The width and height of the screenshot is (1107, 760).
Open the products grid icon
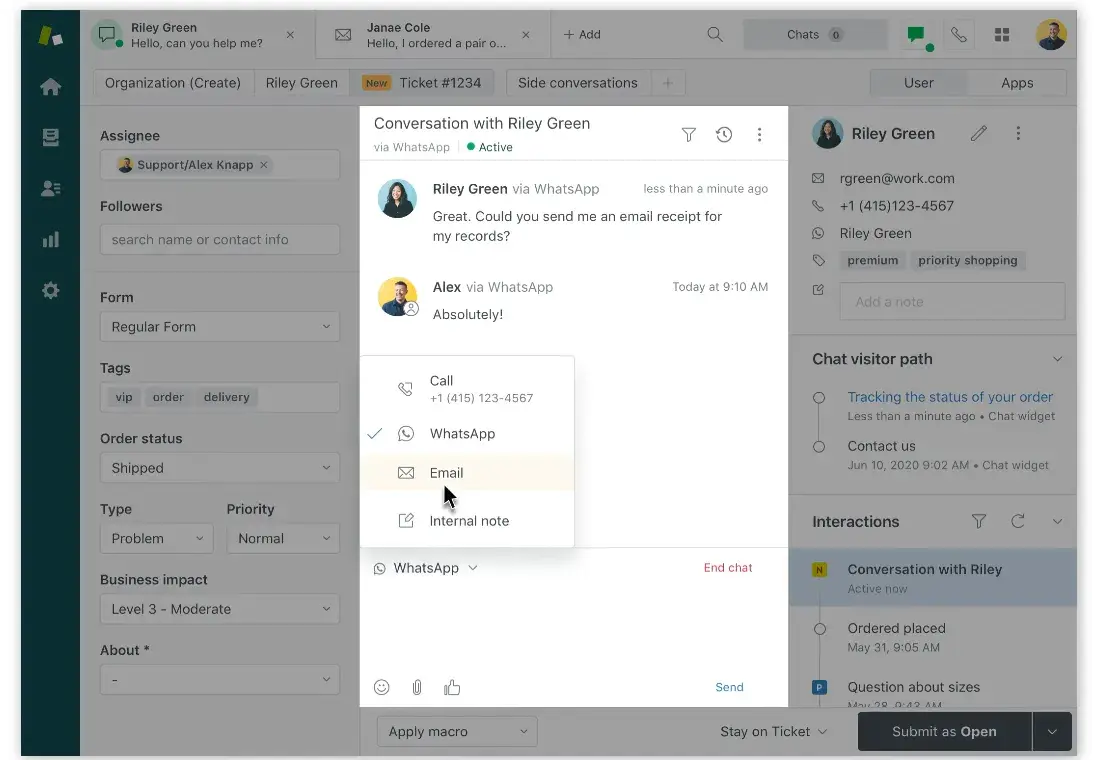point(1001,35)
